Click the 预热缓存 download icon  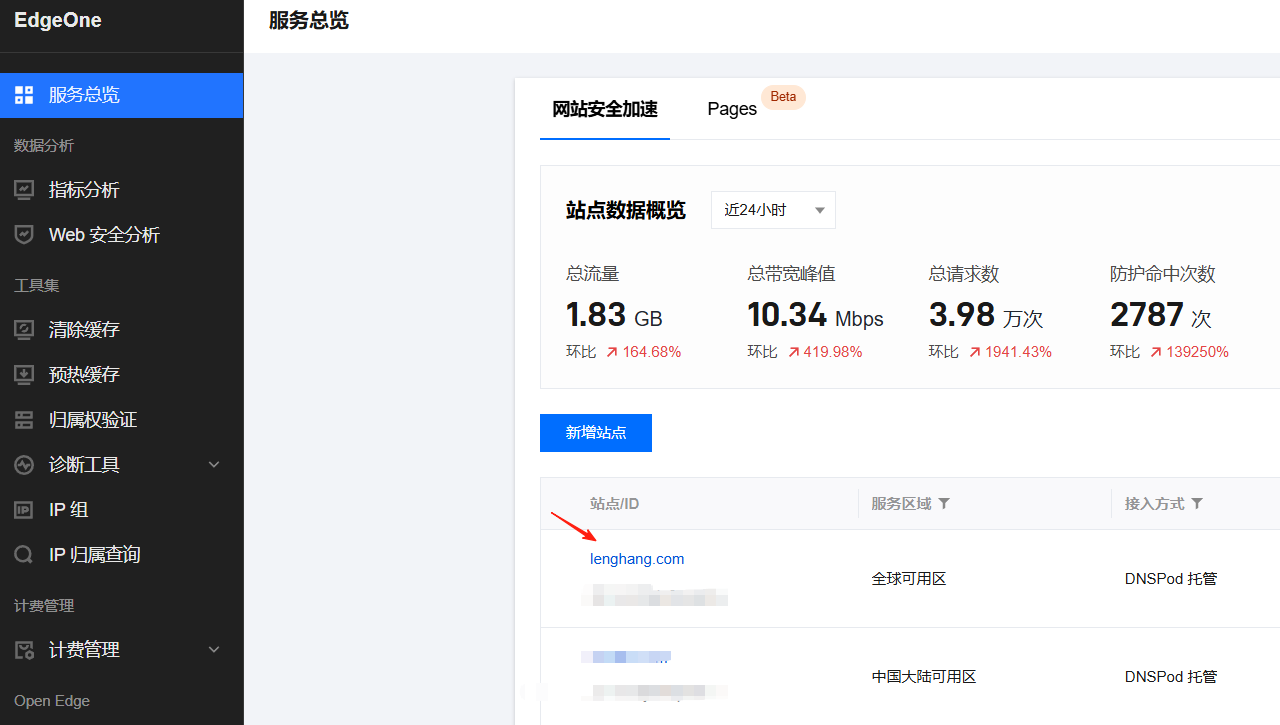[24, 374]
